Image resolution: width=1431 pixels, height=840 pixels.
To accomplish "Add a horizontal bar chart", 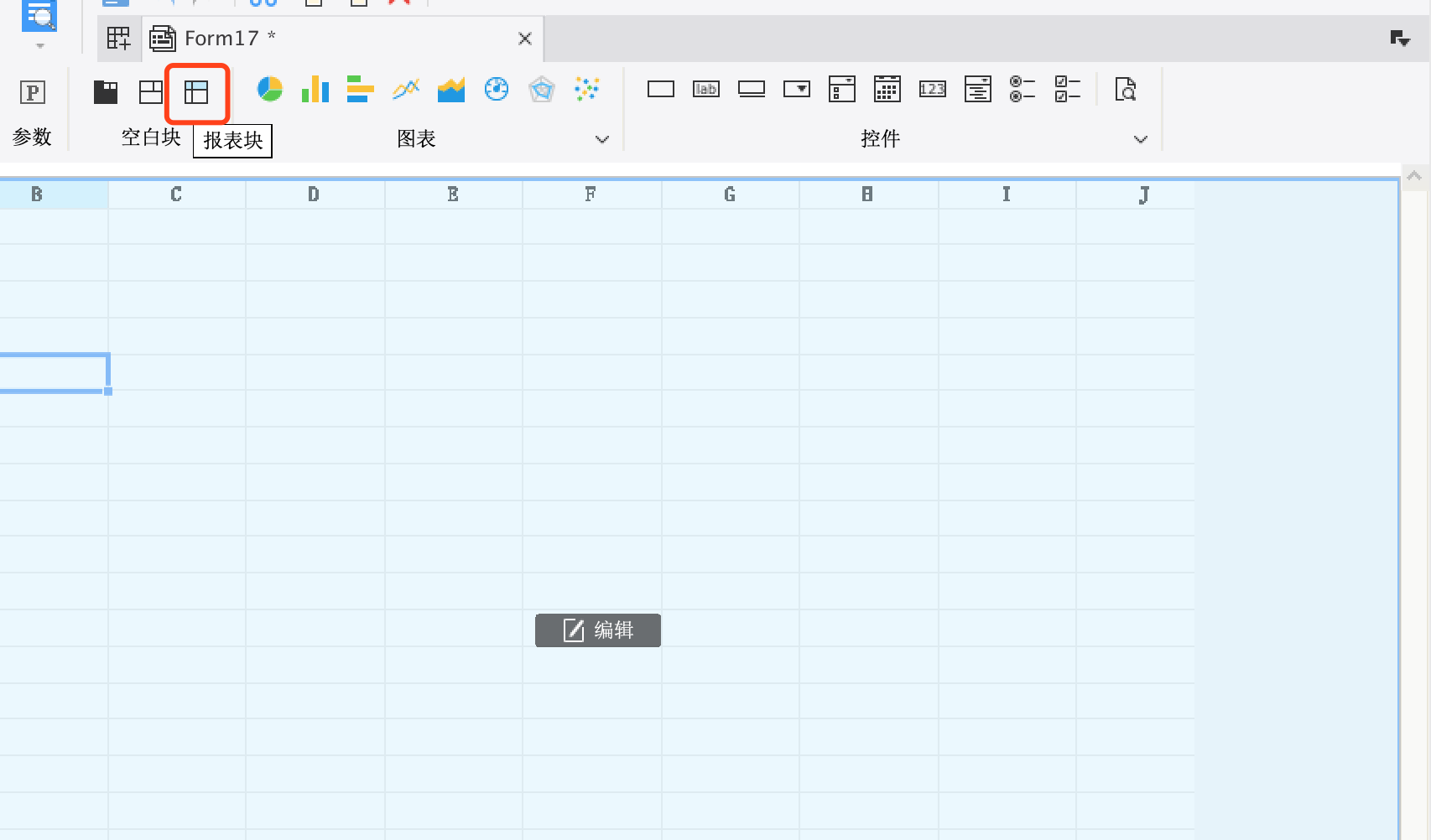I will coord(360,89).
